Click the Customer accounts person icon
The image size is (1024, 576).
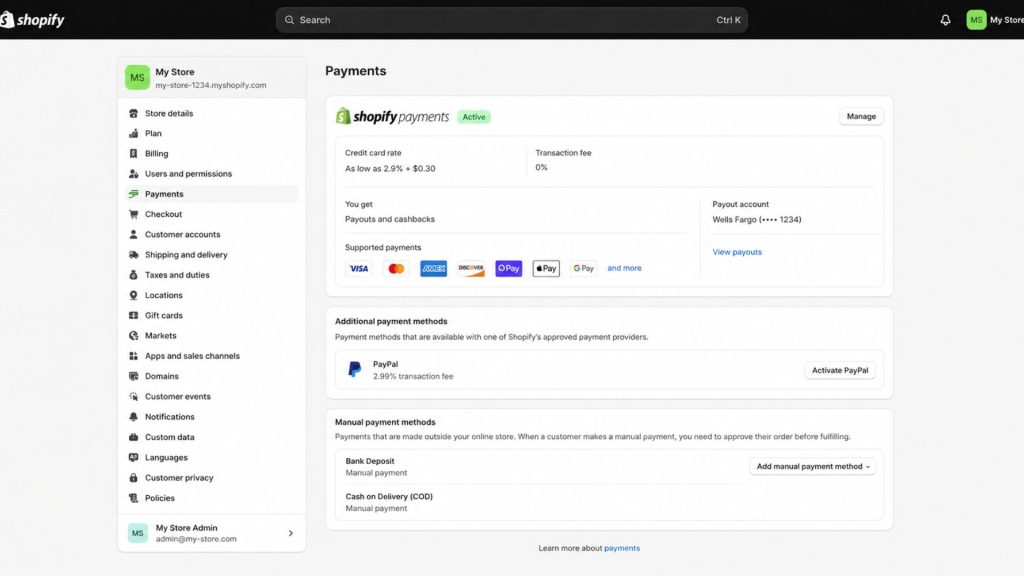point(133,234)
